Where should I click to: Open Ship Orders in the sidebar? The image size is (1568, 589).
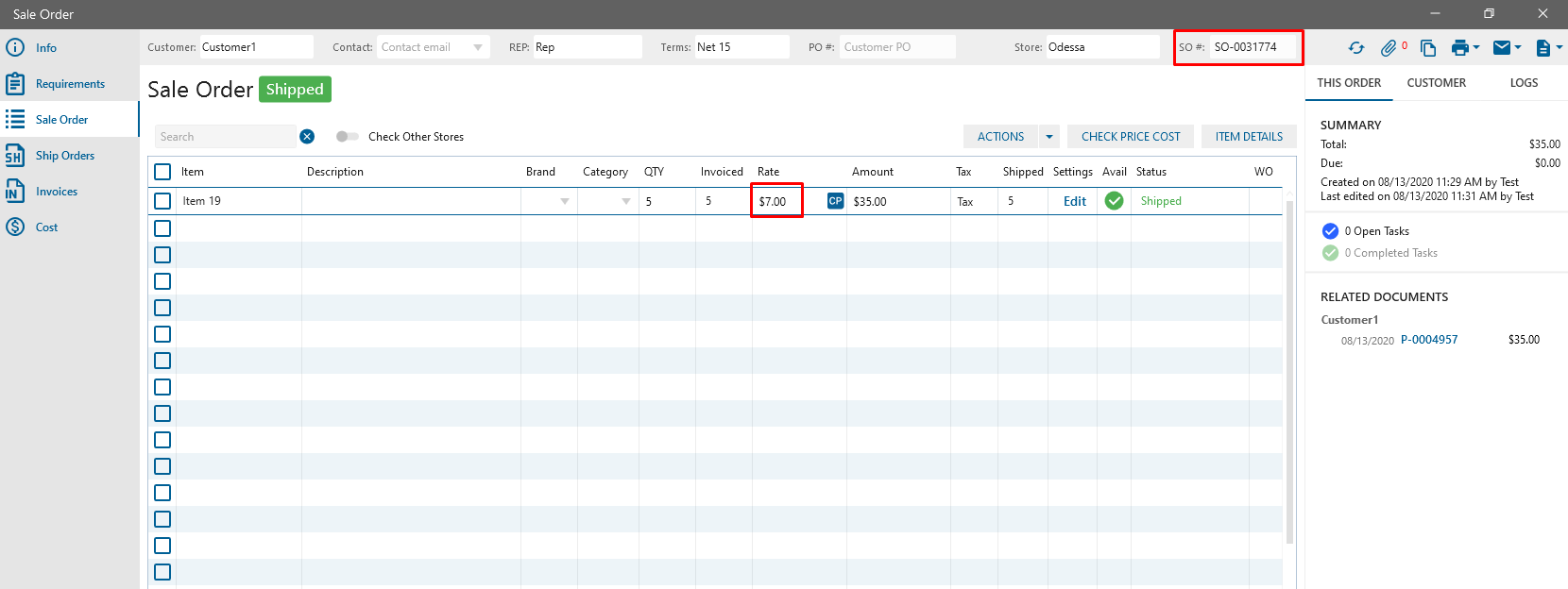pyautogui.click(x=64, y=156)
